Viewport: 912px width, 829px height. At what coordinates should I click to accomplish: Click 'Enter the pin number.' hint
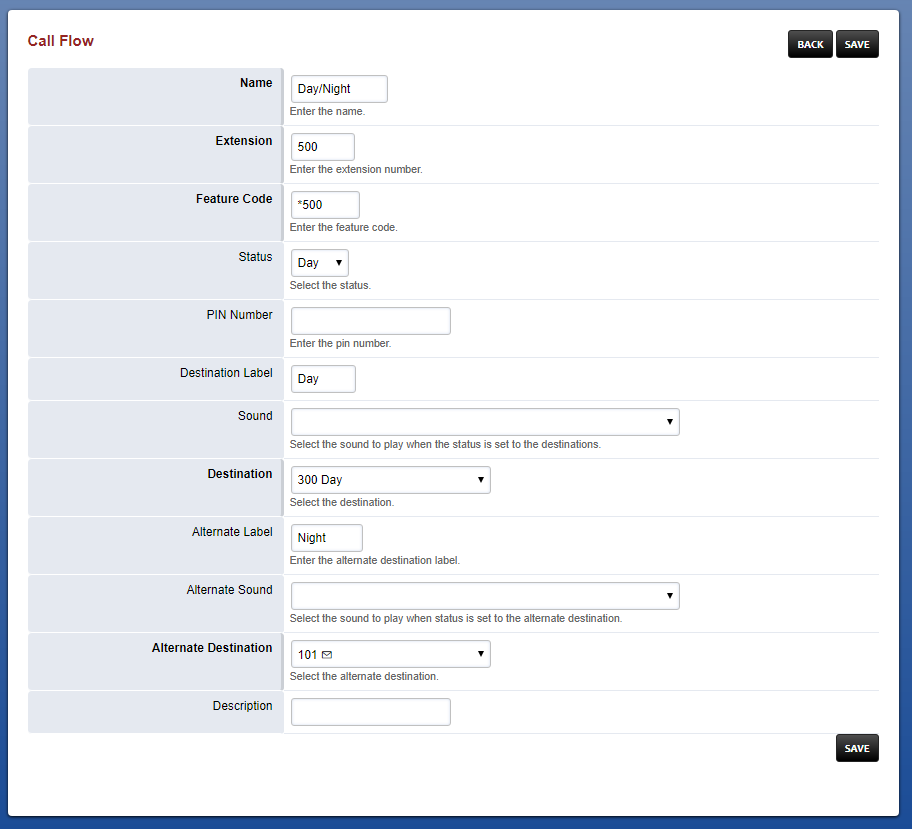[340, 343]
